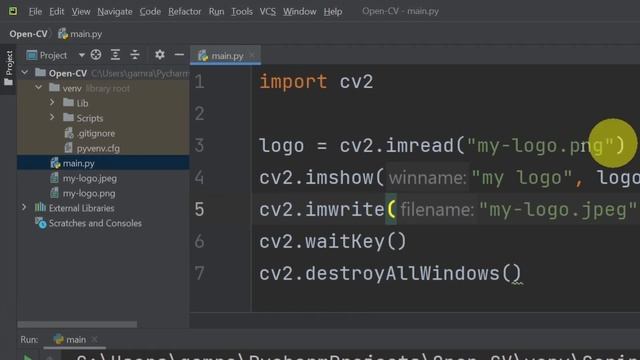Open the Run menu
This screenshot has height=360, width=640.
216,11
